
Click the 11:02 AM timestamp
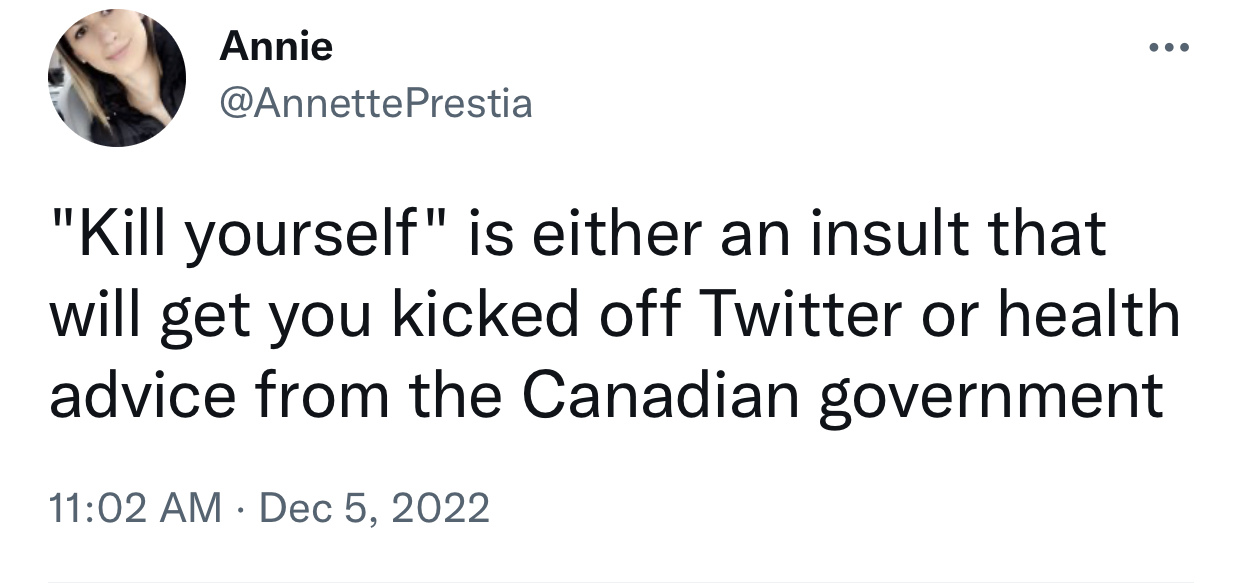click(134, 508)
